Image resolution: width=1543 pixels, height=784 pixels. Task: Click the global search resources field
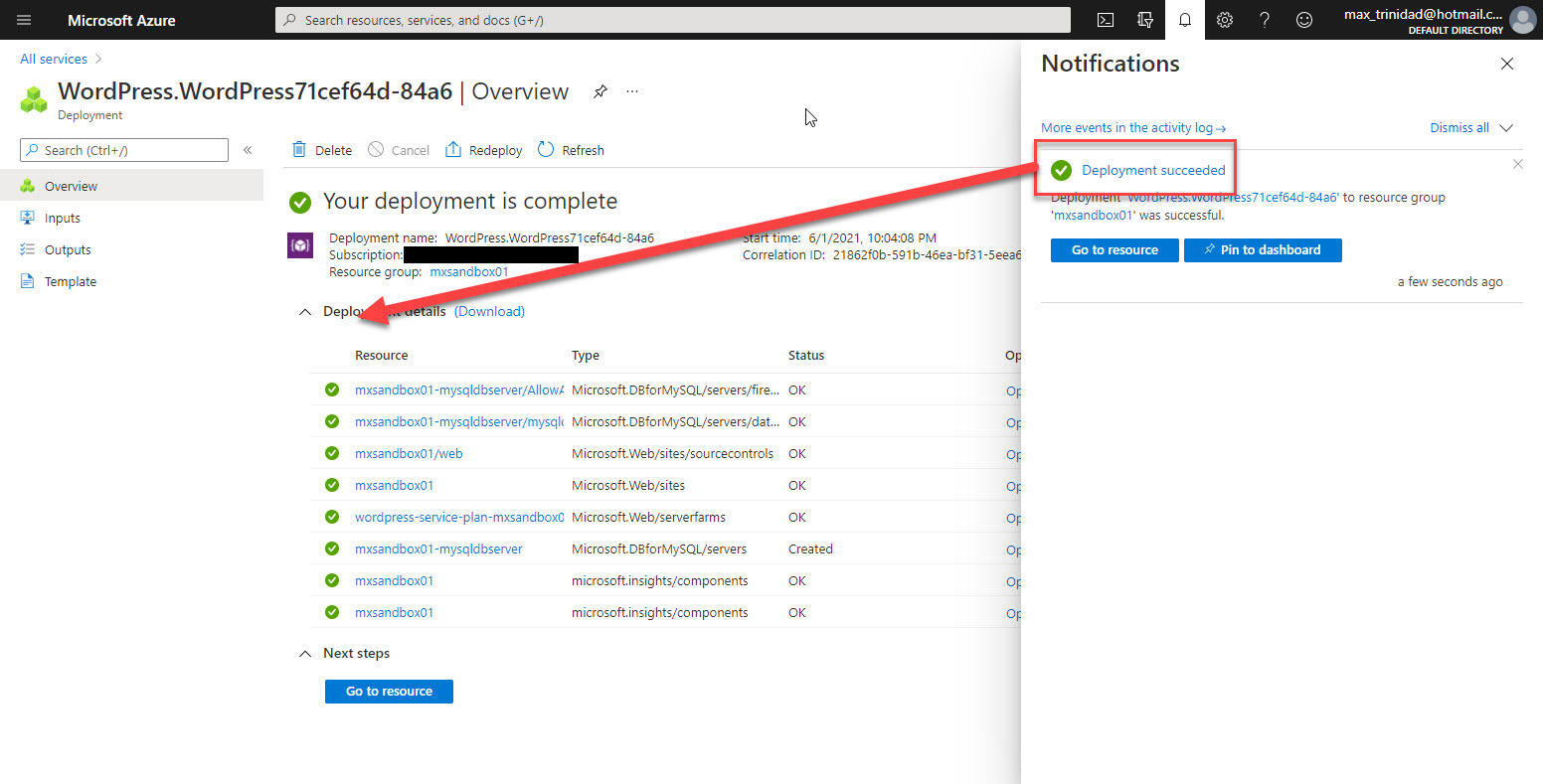pyautogui.click(x=673, y=20)
